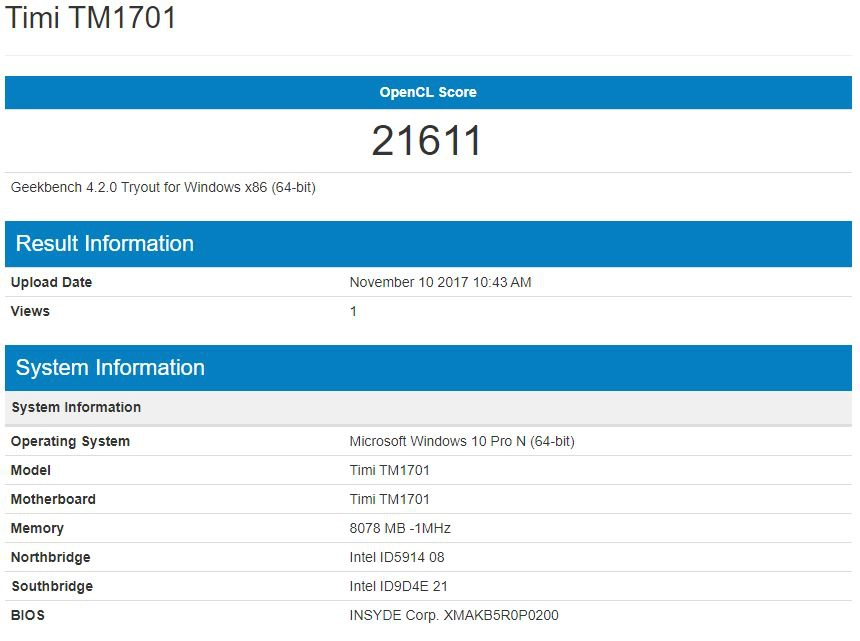
Task: Select the "Views" row label
Action: (30, 311)
